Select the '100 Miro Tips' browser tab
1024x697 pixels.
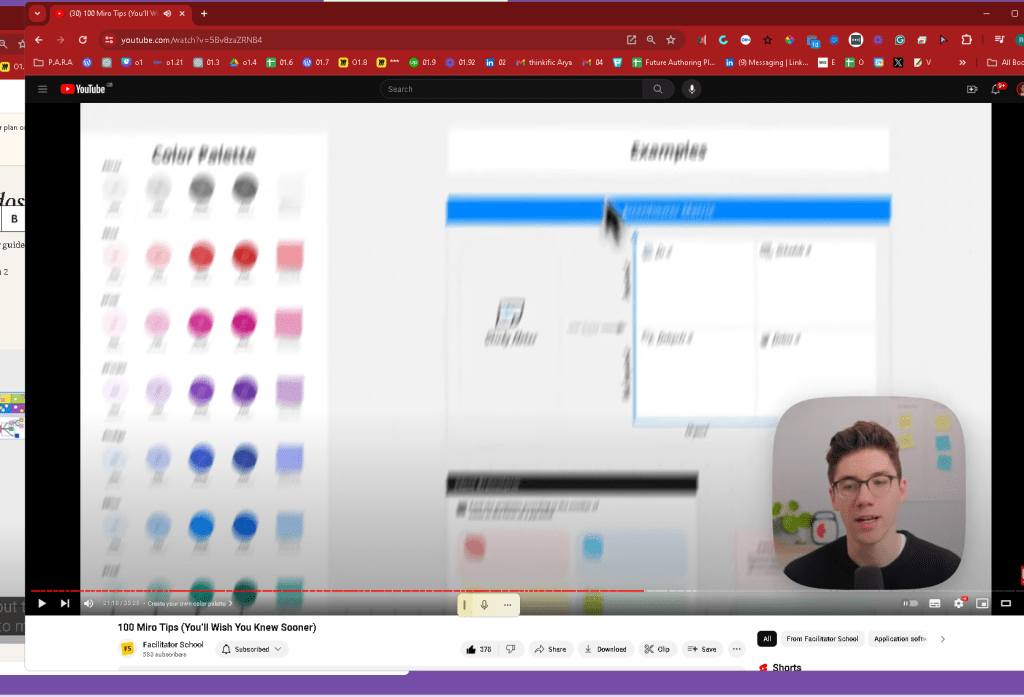click(x=112, y=13)
